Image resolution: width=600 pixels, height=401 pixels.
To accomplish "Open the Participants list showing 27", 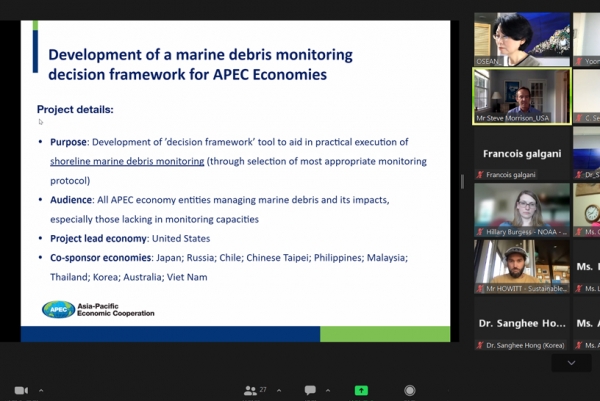I will [255, 390].
